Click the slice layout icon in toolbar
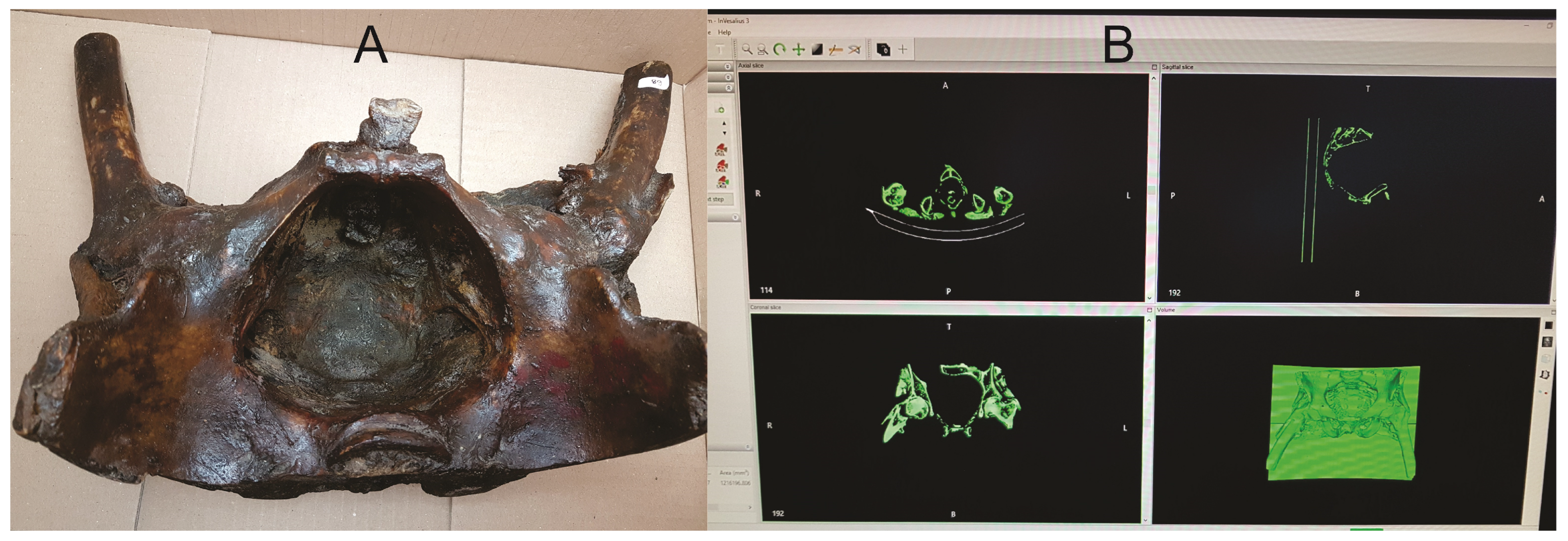The height and width of the screenshot is (541, 1568). click(x=884, y=49)
